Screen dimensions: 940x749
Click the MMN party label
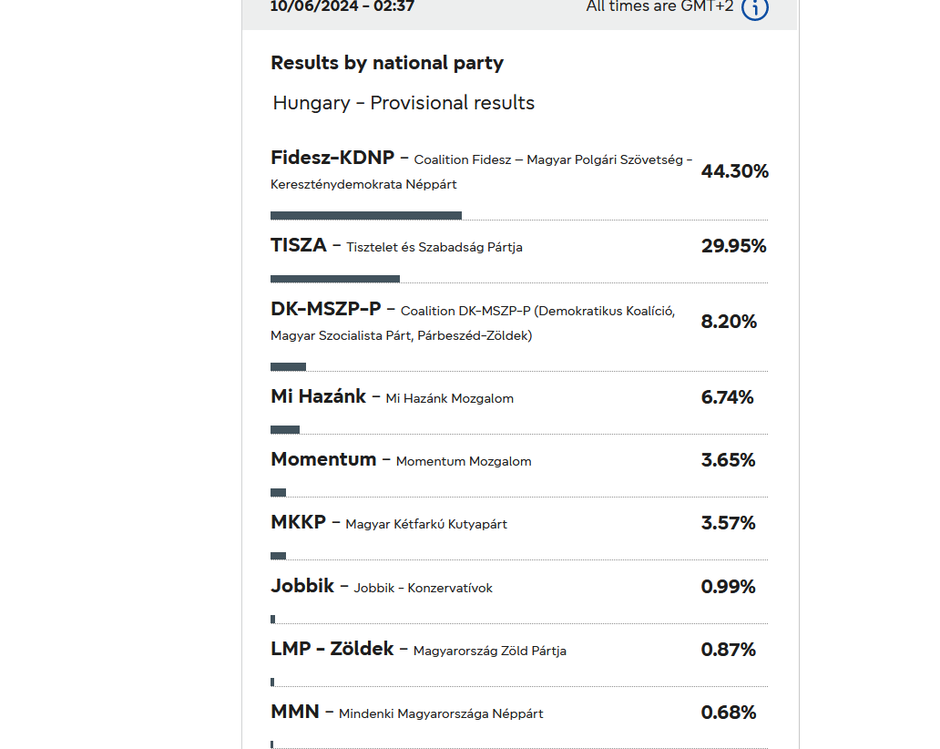295,712
